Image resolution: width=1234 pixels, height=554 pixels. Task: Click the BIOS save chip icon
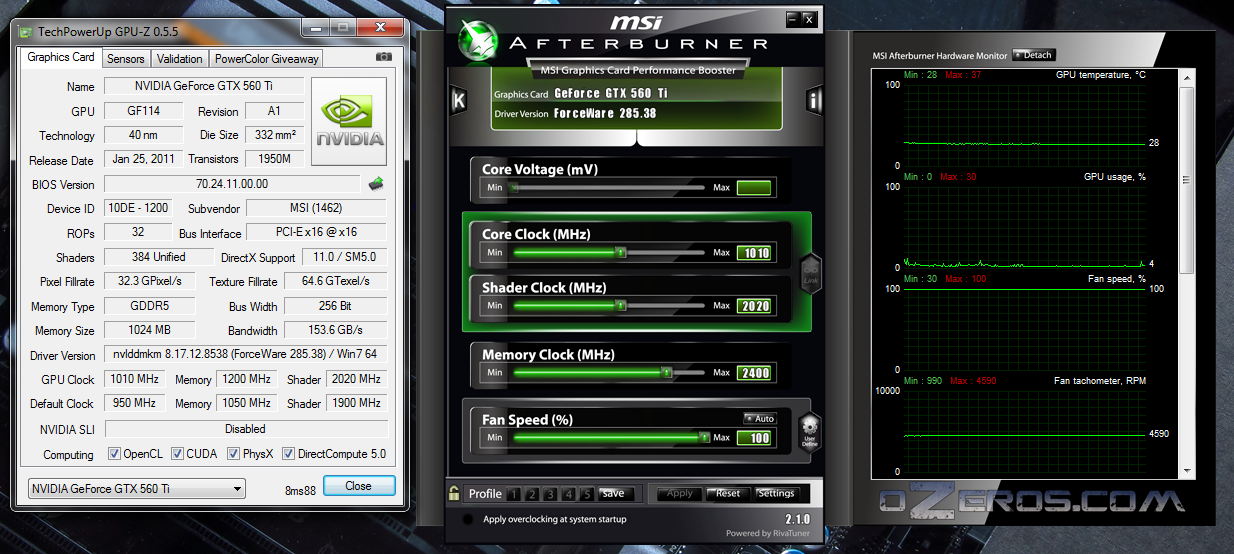(x=376, y=184)
